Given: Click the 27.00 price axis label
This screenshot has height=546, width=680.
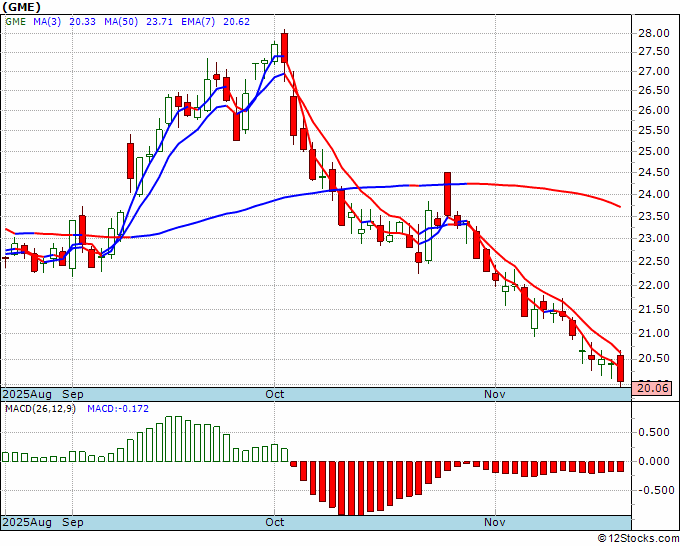Looking at the screenshot, I should [x=654, y=71].
